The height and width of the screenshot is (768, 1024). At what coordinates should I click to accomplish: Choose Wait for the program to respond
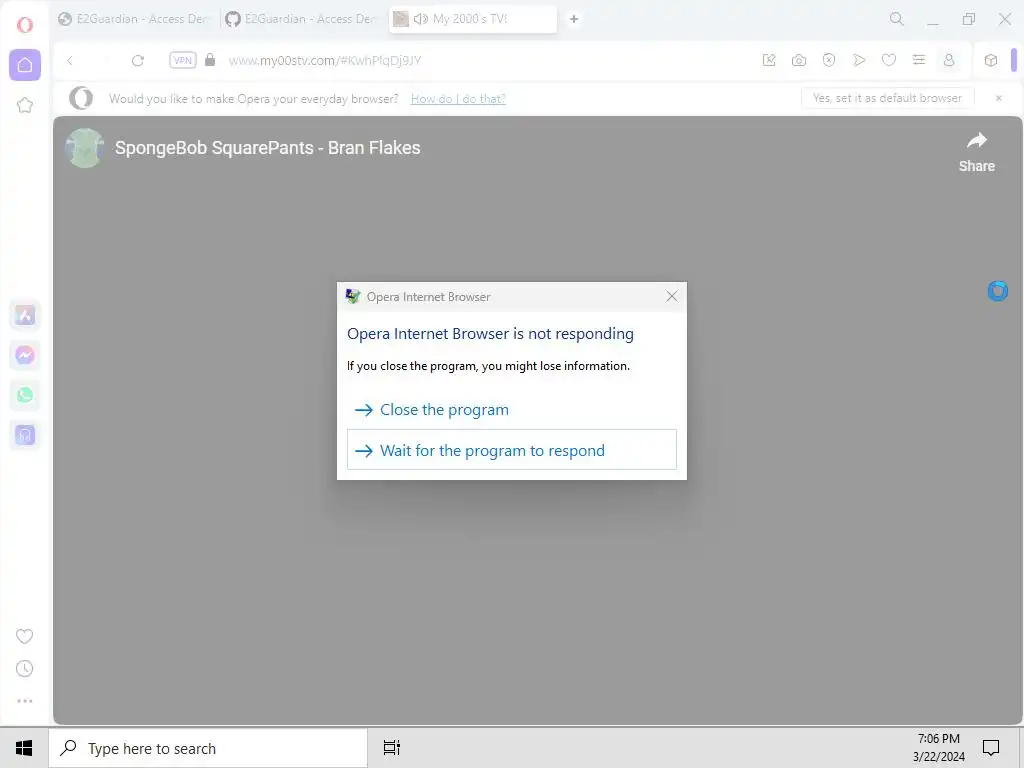point(512,450)
